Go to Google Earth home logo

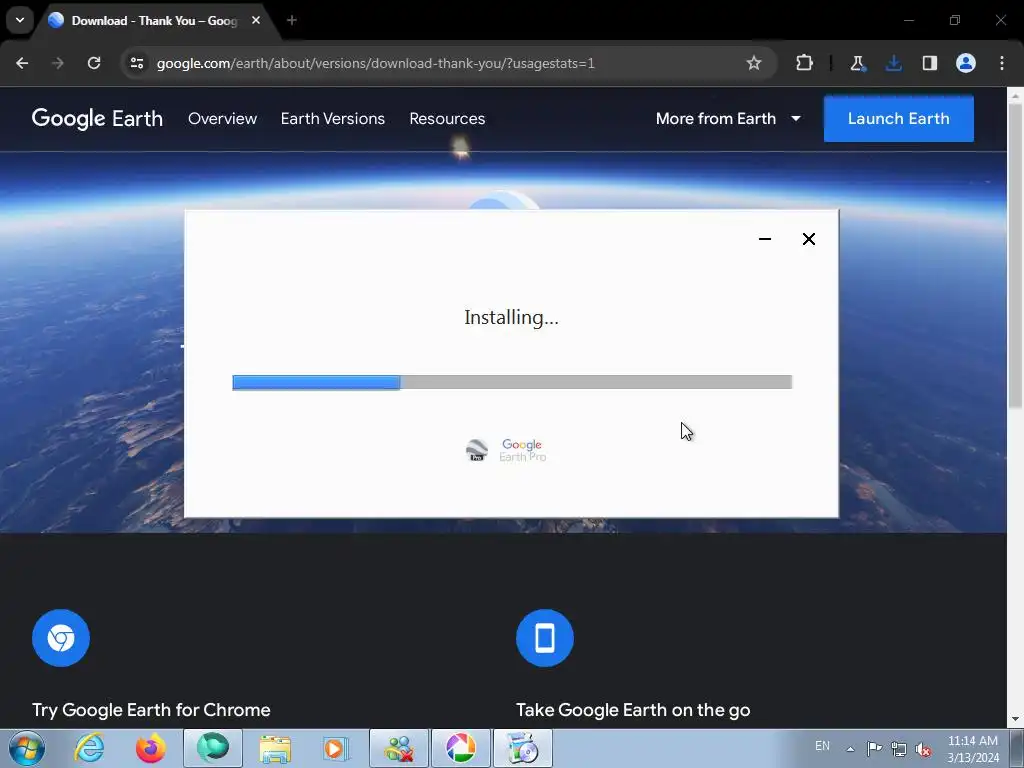point(97,119)
